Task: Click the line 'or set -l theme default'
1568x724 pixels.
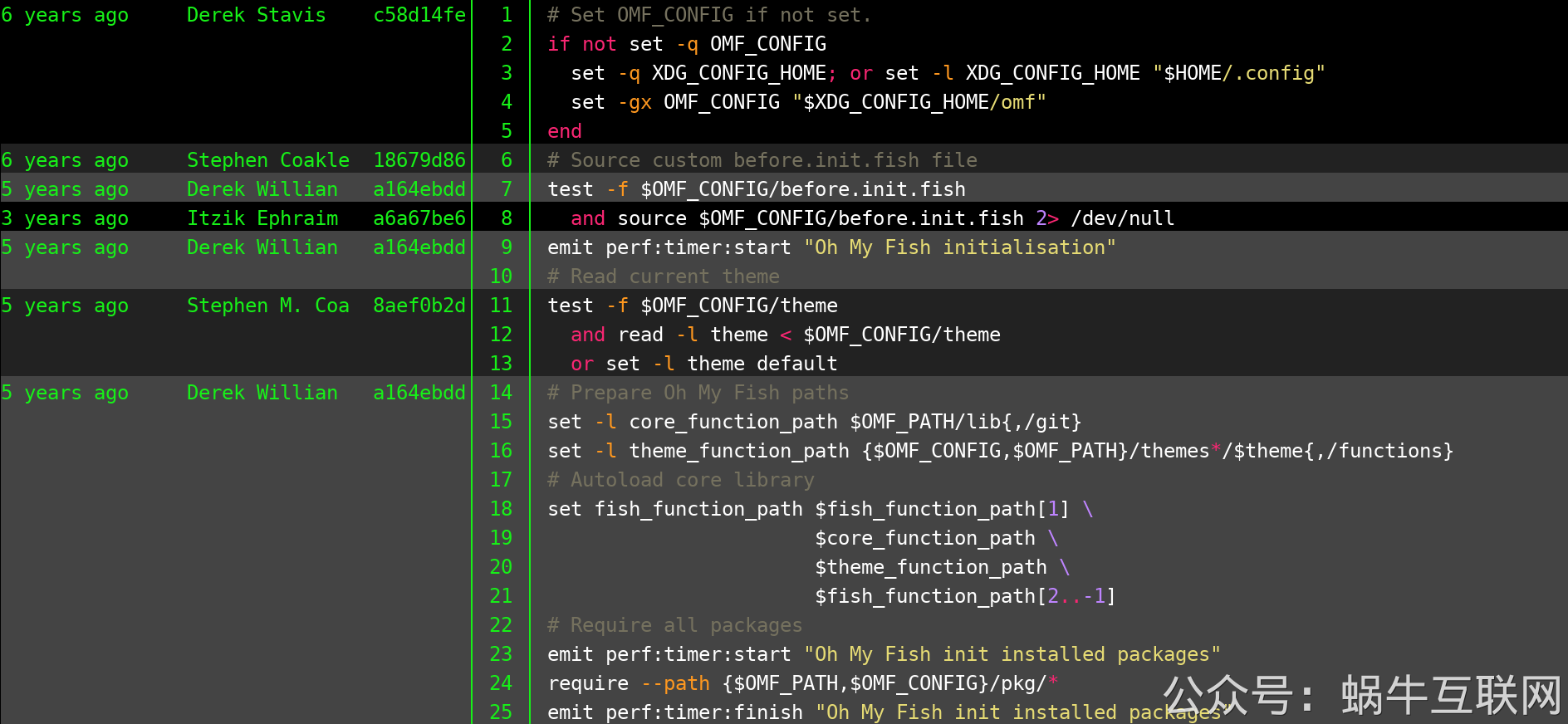Action: click(x=704, y=364)
